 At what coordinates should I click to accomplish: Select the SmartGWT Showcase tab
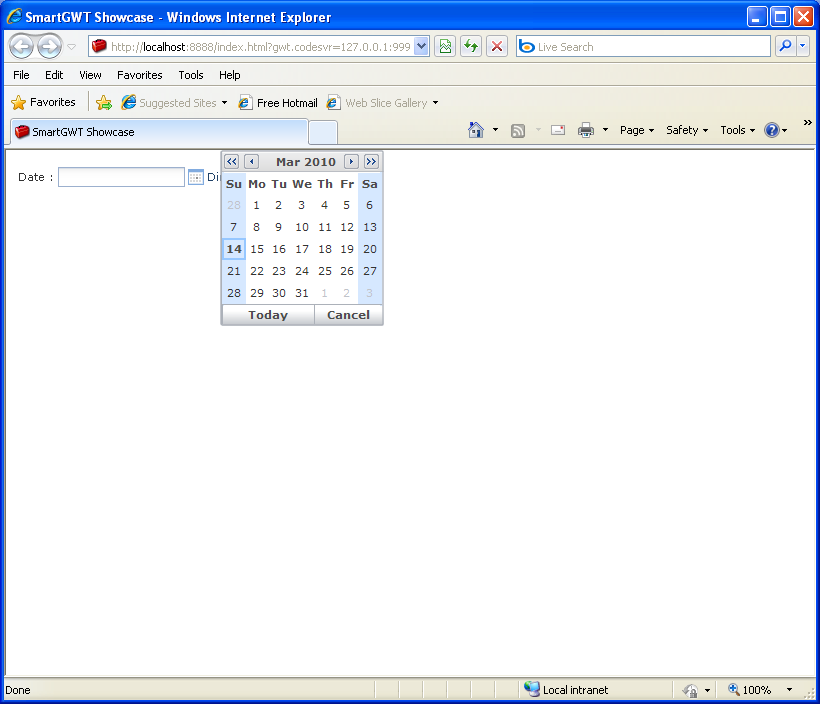(x=159, y=132)
